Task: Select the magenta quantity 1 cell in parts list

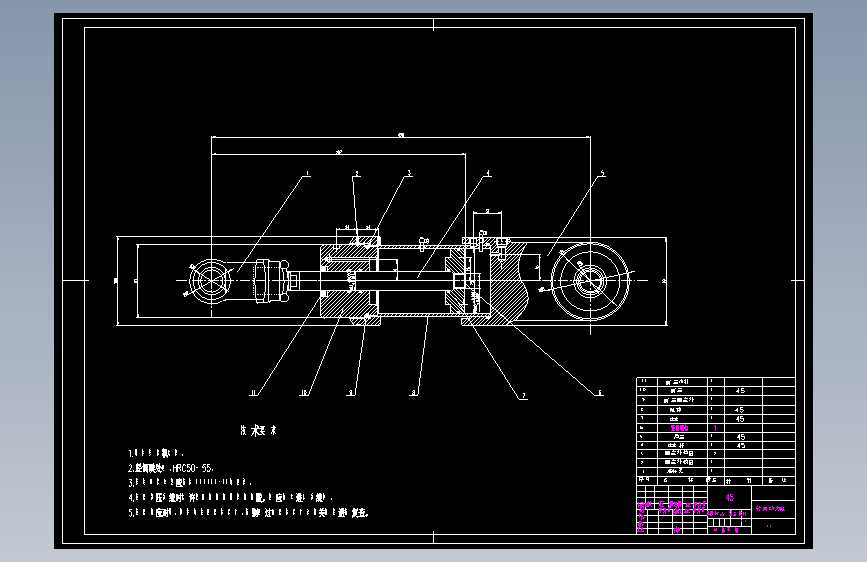Action: tap(715, 428)
